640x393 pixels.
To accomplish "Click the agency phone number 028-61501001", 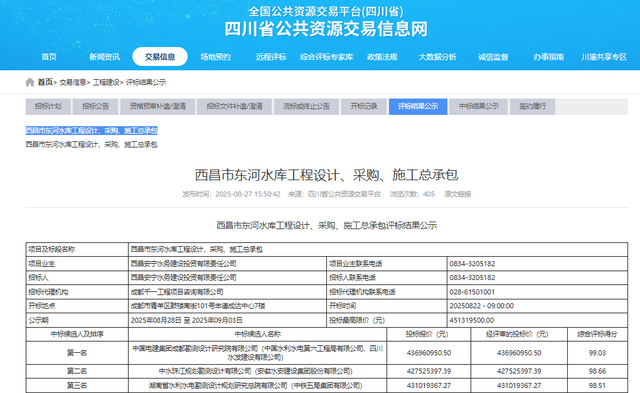I will pyautogui.click(x=472, y=292).
